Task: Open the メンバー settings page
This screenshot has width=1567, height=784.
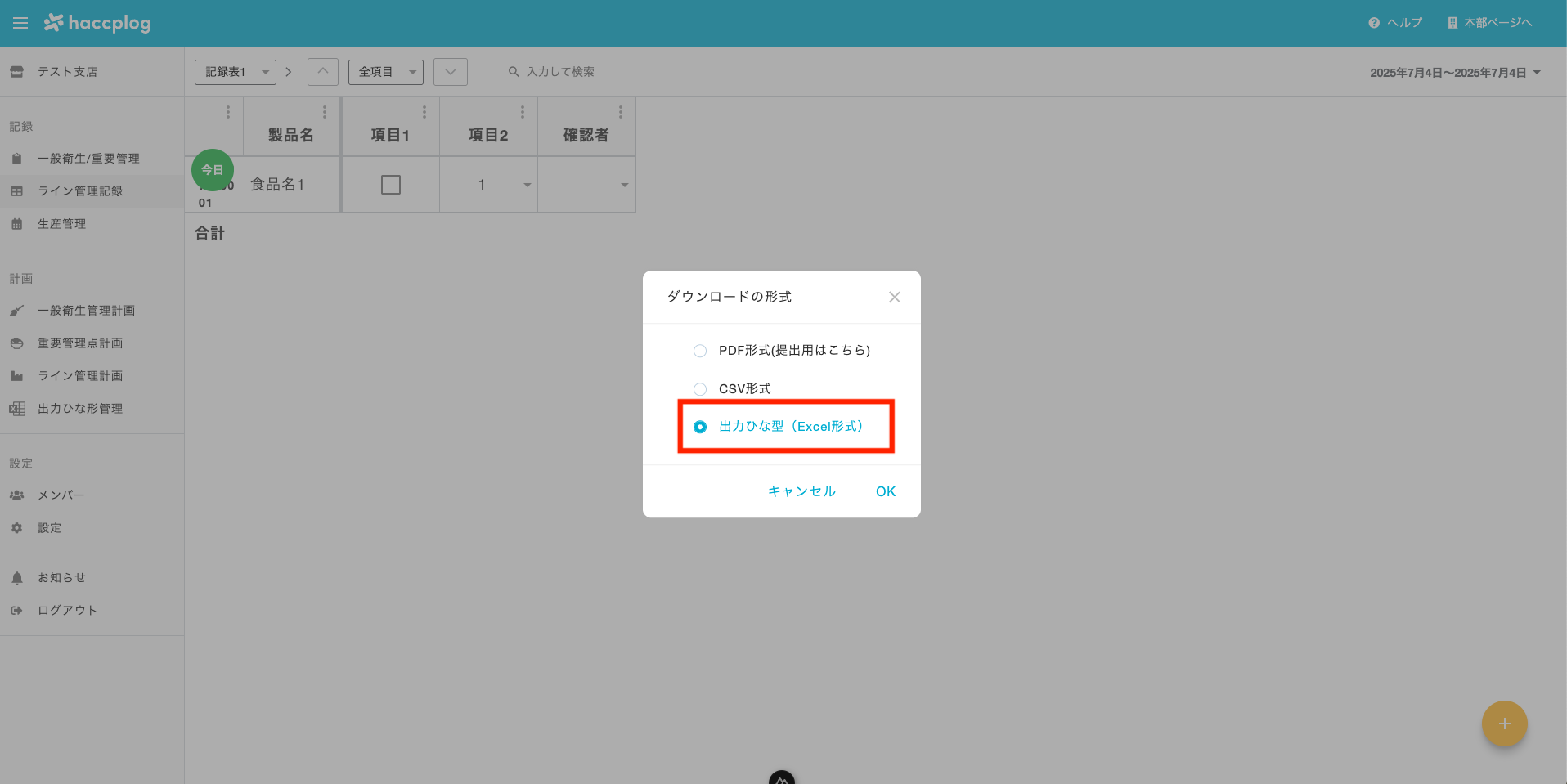Action: click(x=61, y=495)
